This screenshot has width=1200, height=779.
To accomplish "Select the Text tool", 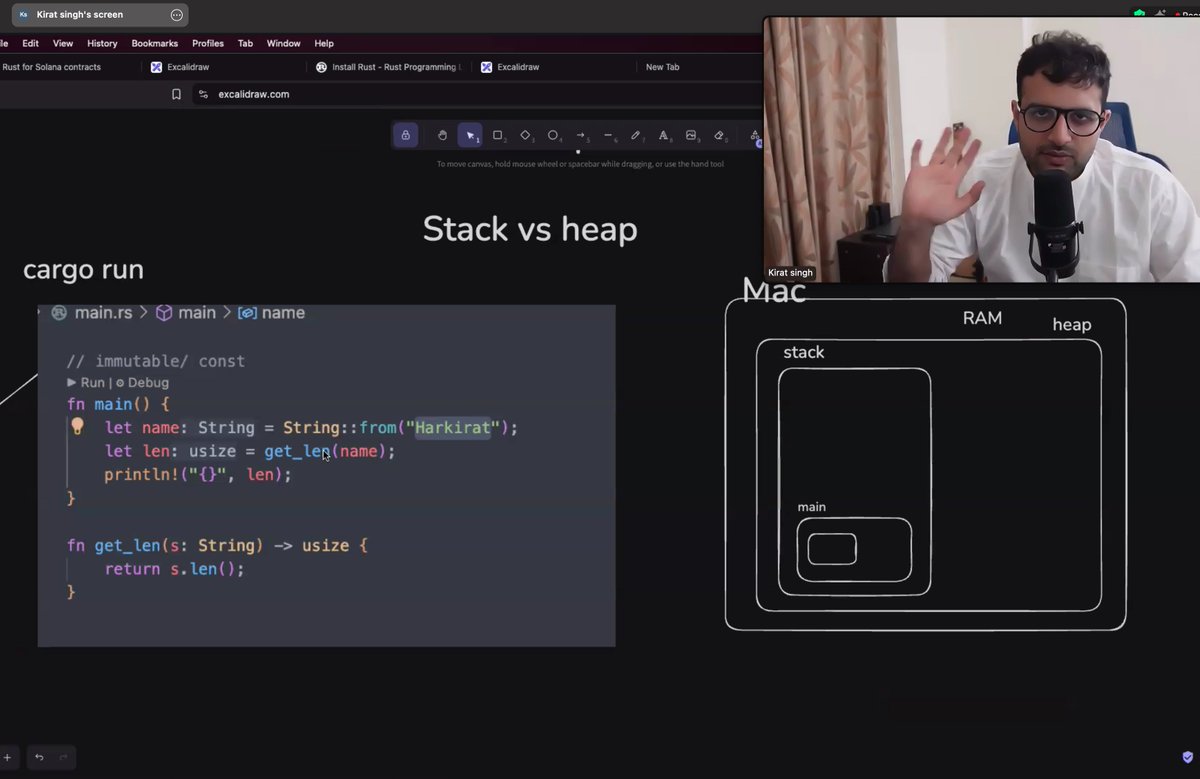I will (663, 135).
